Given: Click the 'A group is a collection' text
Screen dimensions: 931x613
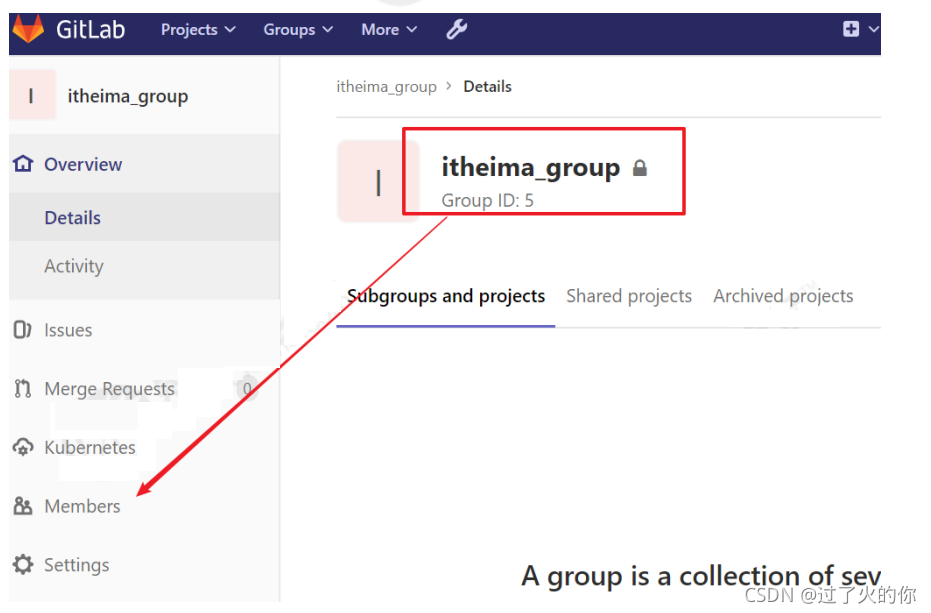Looking at the screenshot, I should click(x=701, y=576).
